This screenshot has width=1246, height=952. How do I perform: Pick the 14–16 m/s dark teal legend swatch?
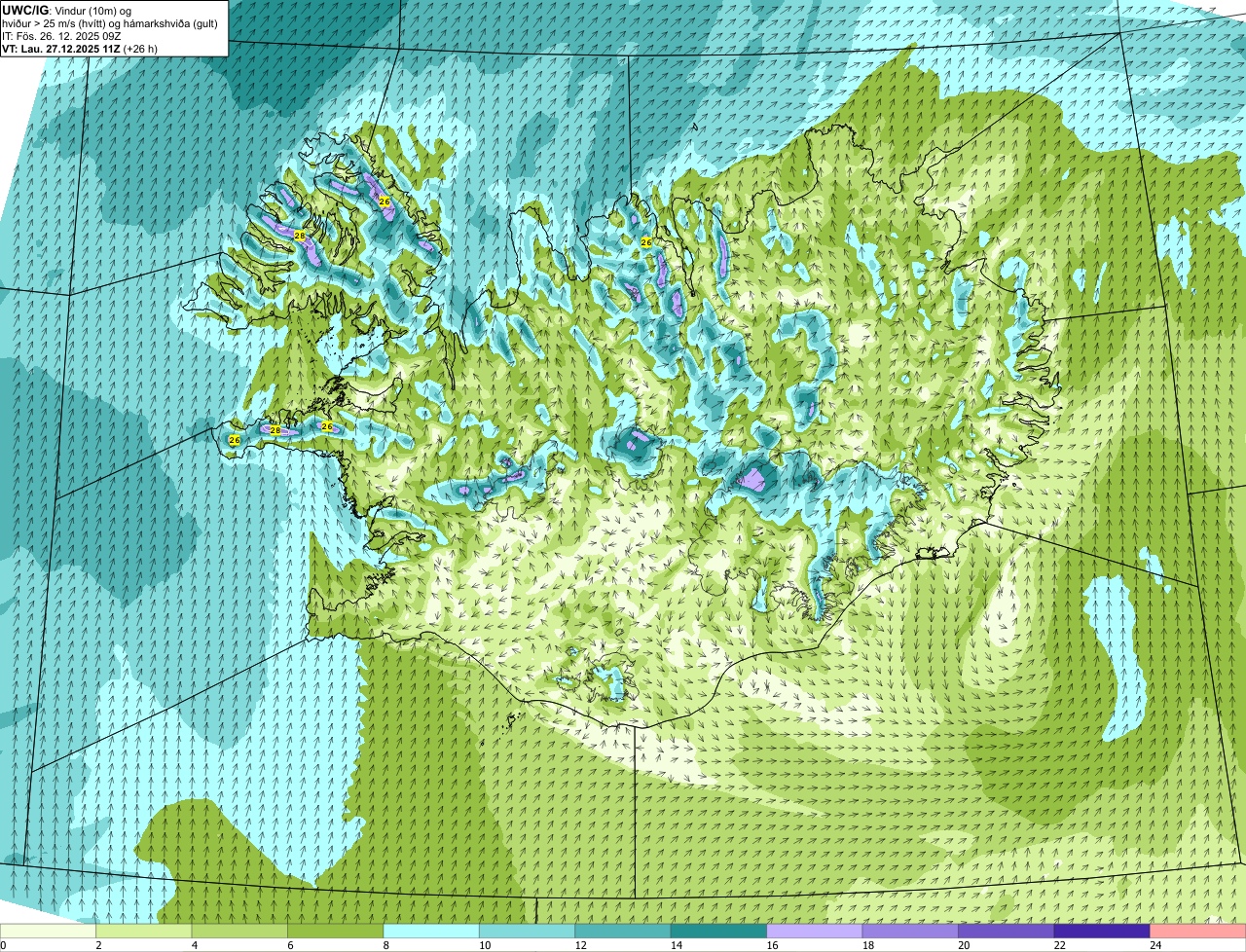(719, 931)
